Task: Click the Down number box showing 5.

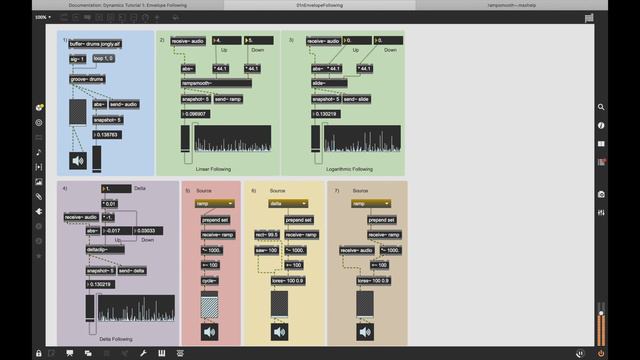Action: click(x=259, y=40)
